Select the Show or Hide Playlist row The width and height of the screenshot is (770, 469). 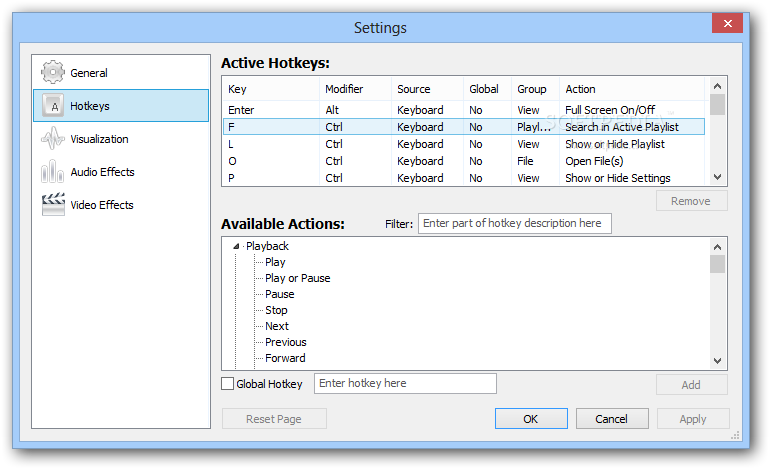click(x=464, y=144)
